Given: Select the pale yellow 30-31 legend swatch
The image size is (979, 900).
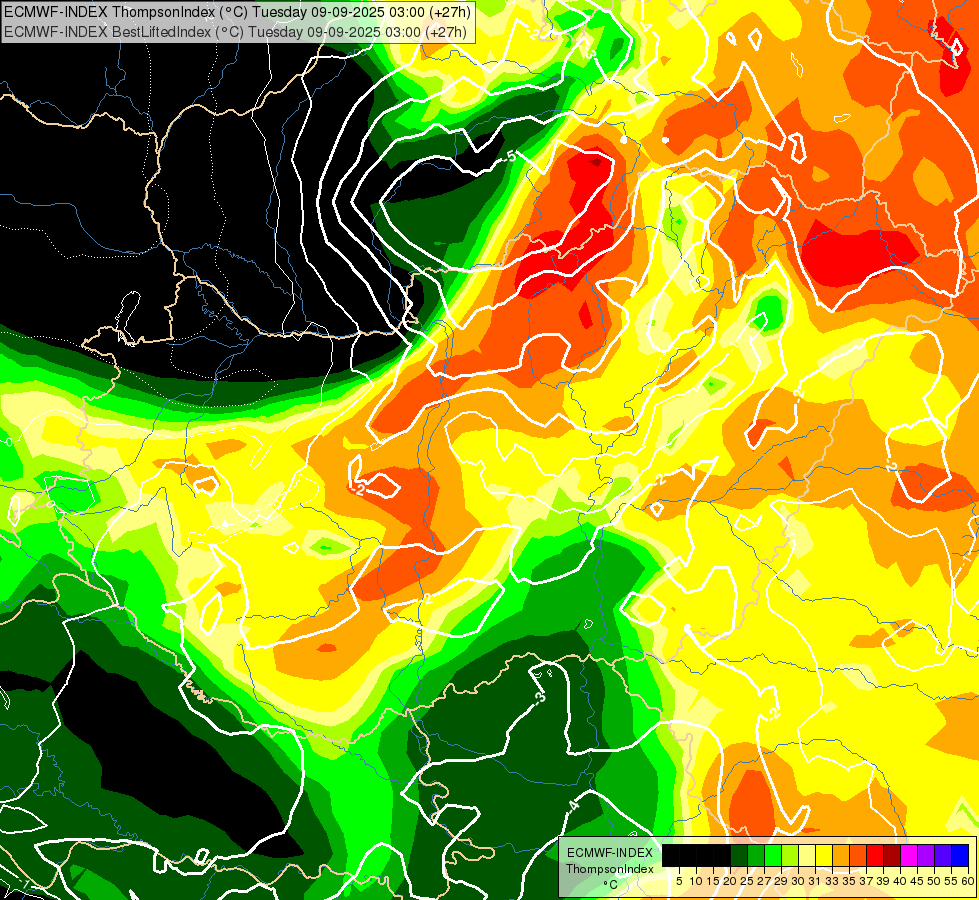Looking at the screenshot, I should [807, 855].
